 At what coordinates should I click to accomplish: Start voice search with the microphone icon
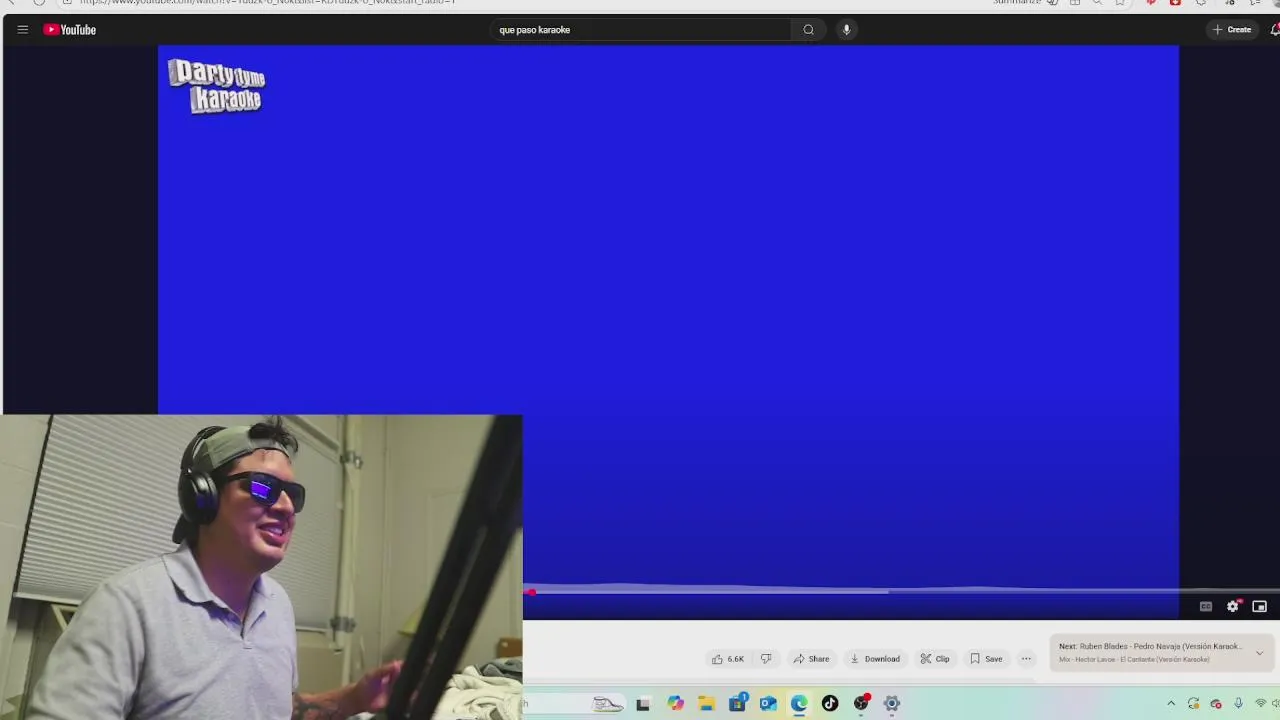click(846, 30)
